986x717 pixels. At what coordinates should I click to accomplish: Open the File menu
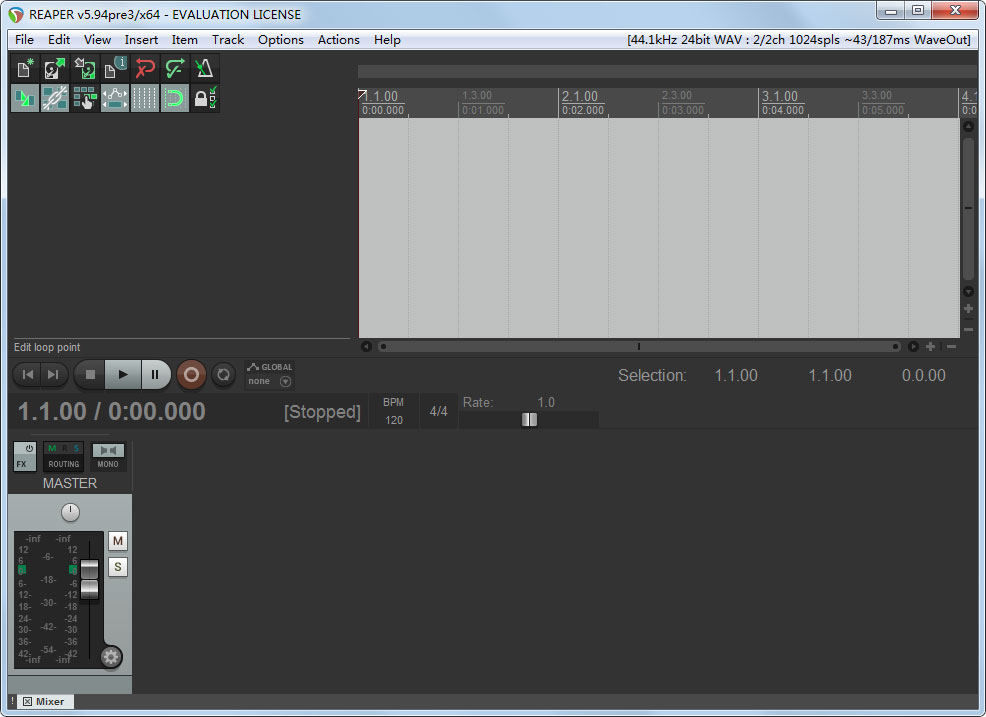tap(25, 40)
